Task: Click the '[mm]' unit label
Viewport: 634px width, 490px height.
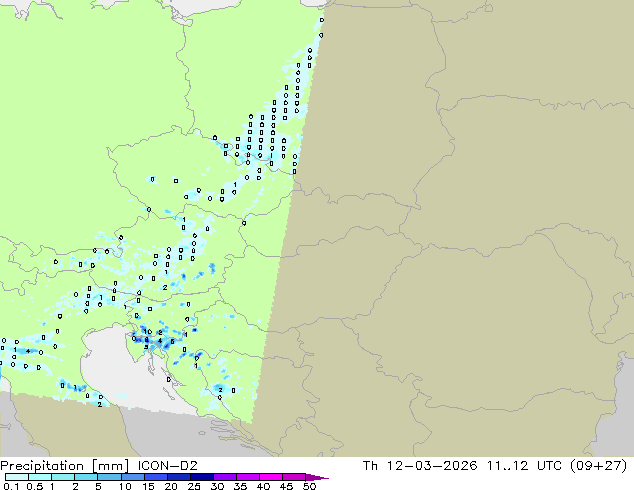Action: 110,466
